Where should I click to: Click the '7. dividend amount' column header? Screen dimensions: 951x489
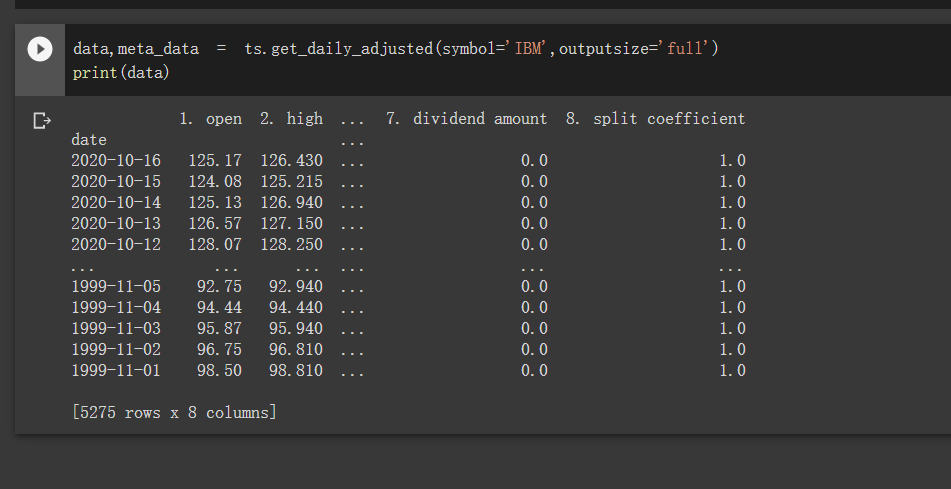point(466,119)
